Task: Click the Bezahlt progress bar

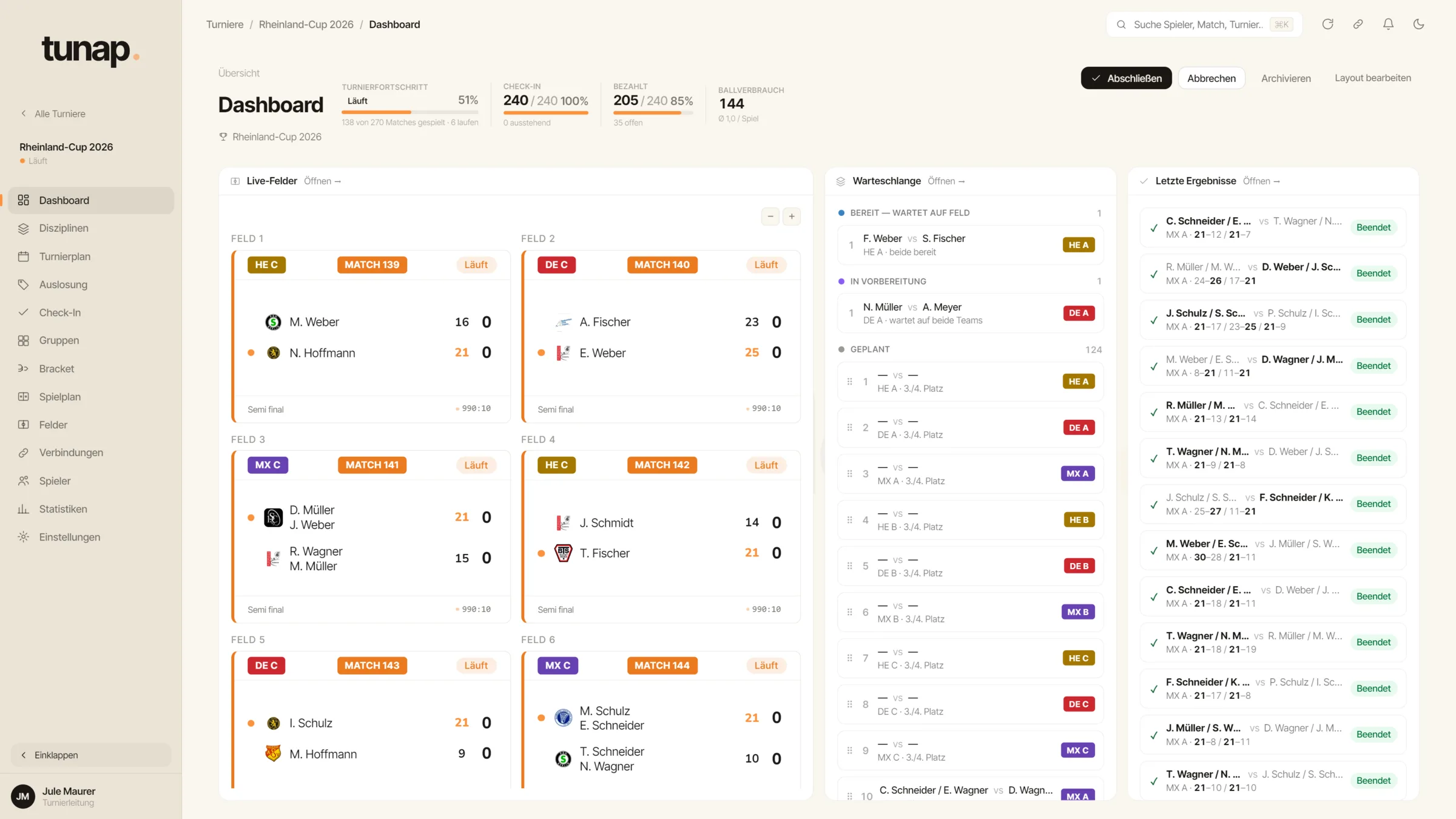Action: [653, 113]
